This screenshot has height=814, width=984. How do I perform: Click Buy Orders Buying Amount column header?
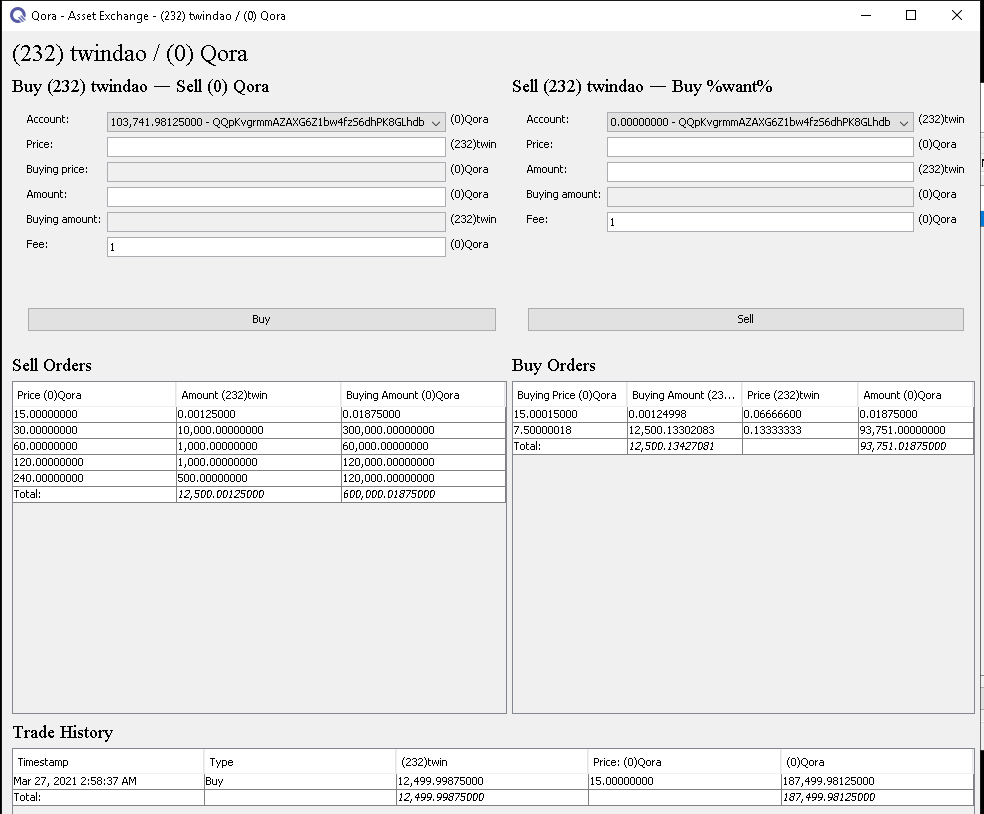(x=684, y=395)
